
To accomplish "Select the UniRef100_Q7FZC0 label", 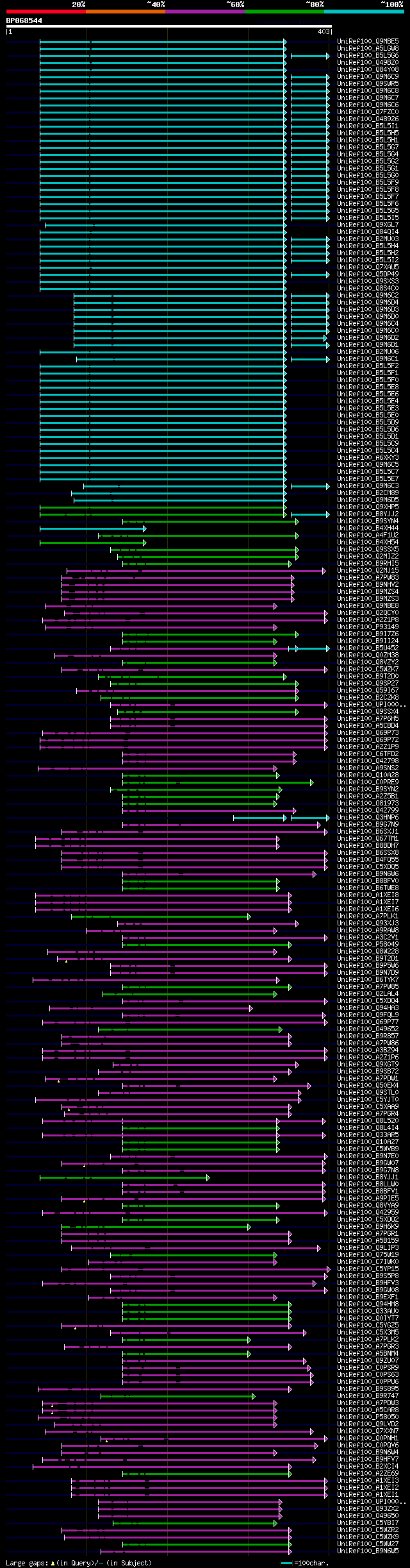I will pos(368,112).
